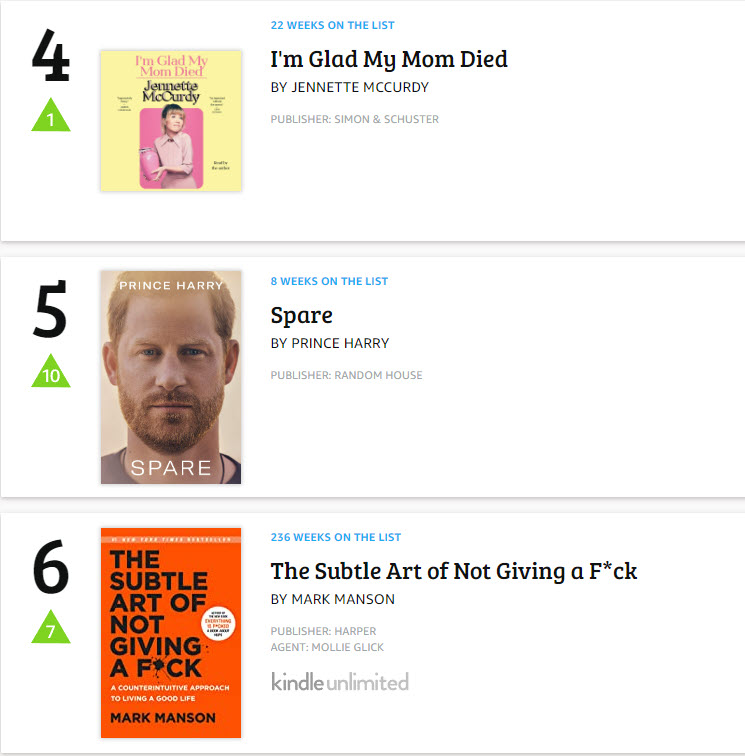Click the 236 weeks on the list label
The height and width of the screenshot is (756, 745).
335,537
